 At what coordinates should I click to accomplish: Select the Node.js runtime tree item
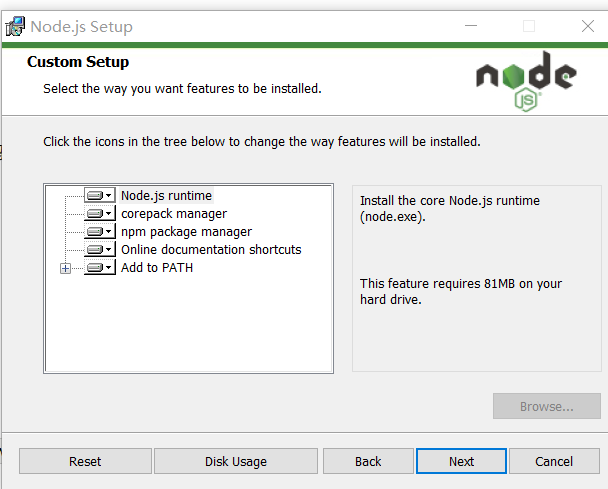pyautogui.click(x=166, y=195)
